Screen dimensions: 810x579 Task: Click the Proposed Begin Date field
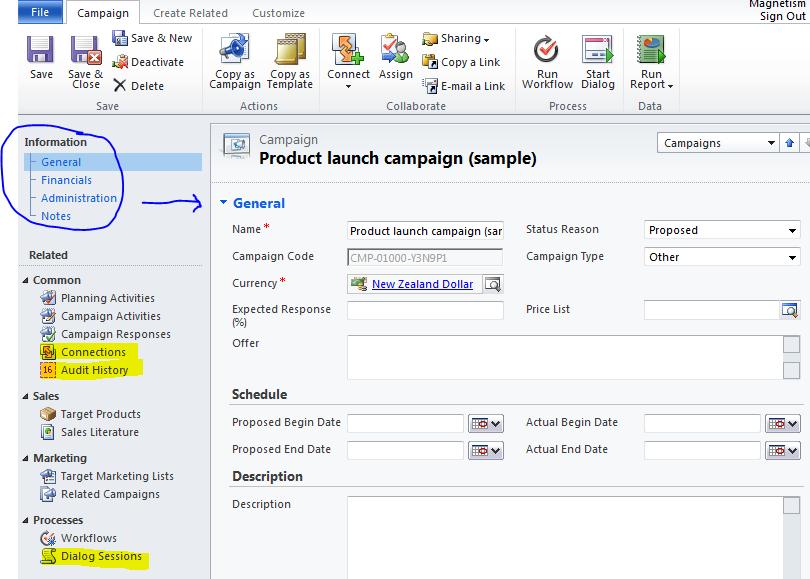tap(406, 423)
